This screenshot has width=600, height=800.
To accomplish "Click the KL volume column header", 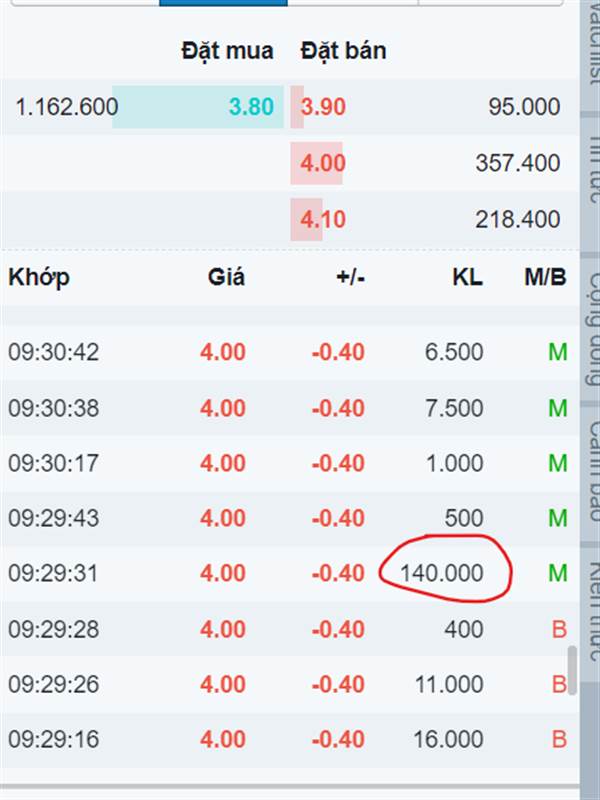I will tap(467, 278).
